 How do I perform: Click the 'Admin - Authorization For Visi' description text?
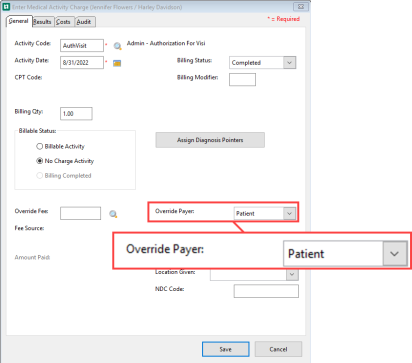166,43
